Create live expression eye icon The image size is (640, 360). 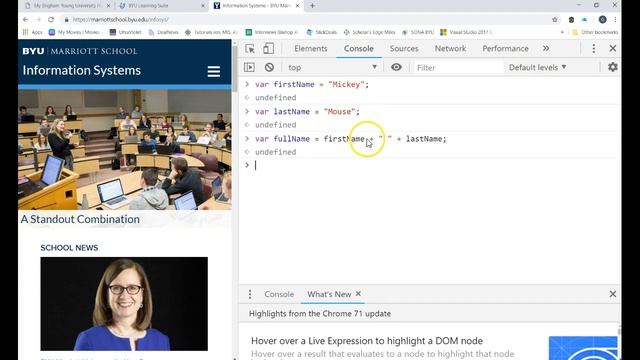click(396, 67)
